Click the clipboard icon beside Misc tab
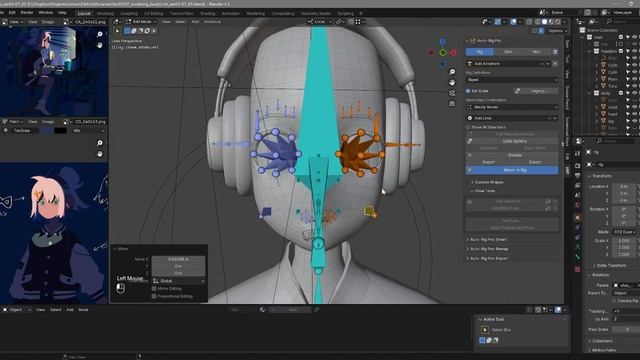The height and width of the screenshot is (360, 640). click(x=555, y=52)
